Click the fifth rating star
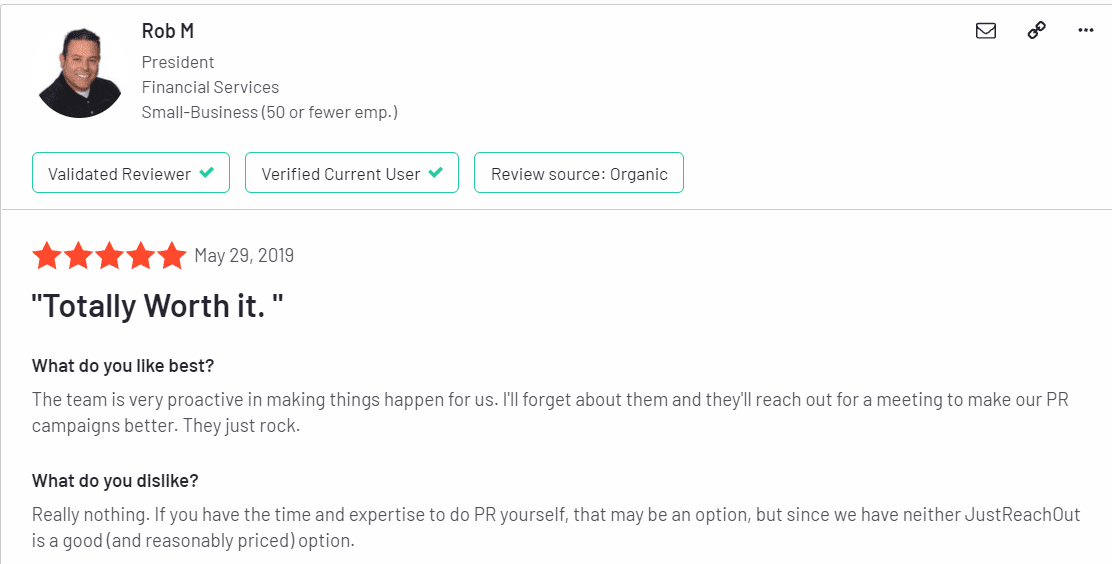Viewport: 1112px width, 564px height. [172, 256]
